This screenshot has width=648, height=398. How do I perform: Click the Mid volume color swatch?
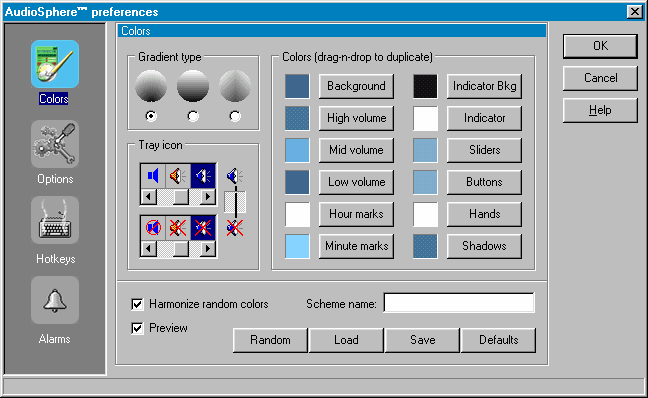coord(297,150)
